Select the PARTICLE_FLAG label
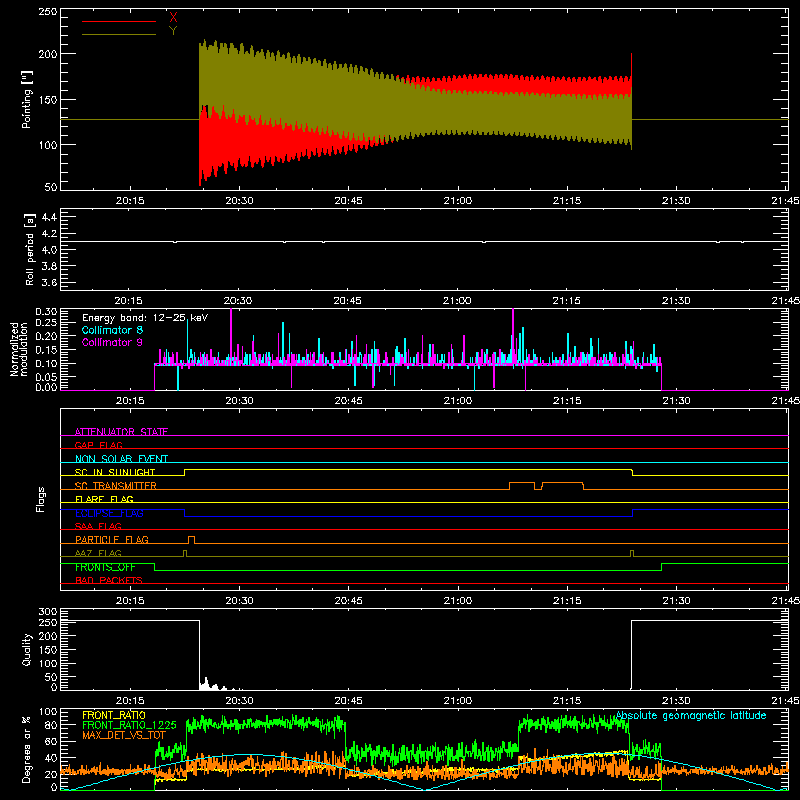Image resolution: width=800 pixels, height=800 pixels. pyautogui.click(x=112, y=539)
